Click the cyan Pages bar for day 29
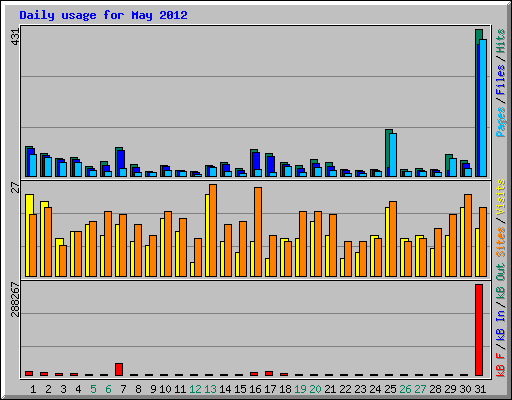The image size is (512, 400). click(x=453, y=167)
